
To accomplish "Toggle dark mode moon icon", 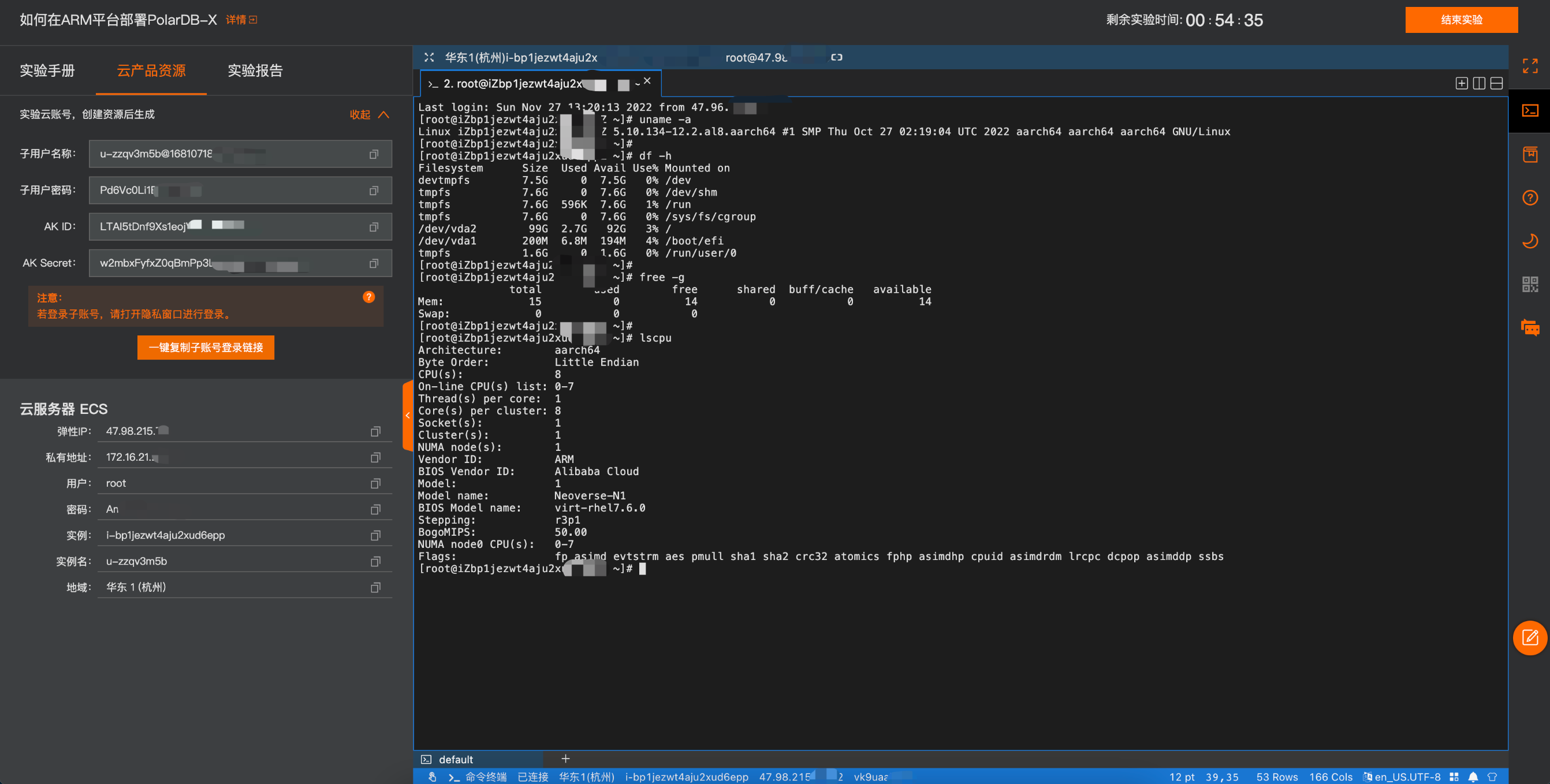I will [1530, 241].
